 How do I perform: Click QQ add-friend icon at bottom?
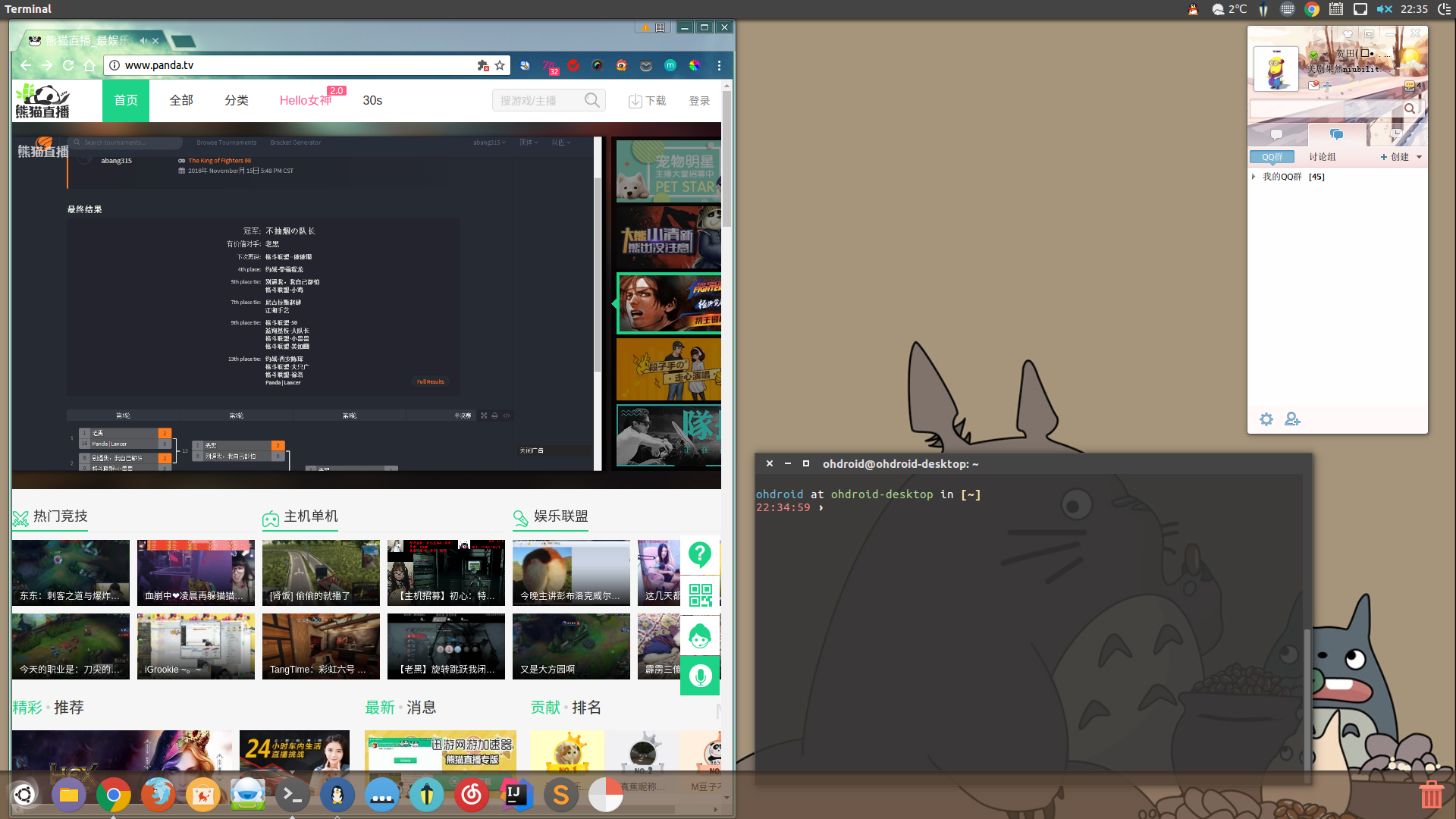point(1292,419)
